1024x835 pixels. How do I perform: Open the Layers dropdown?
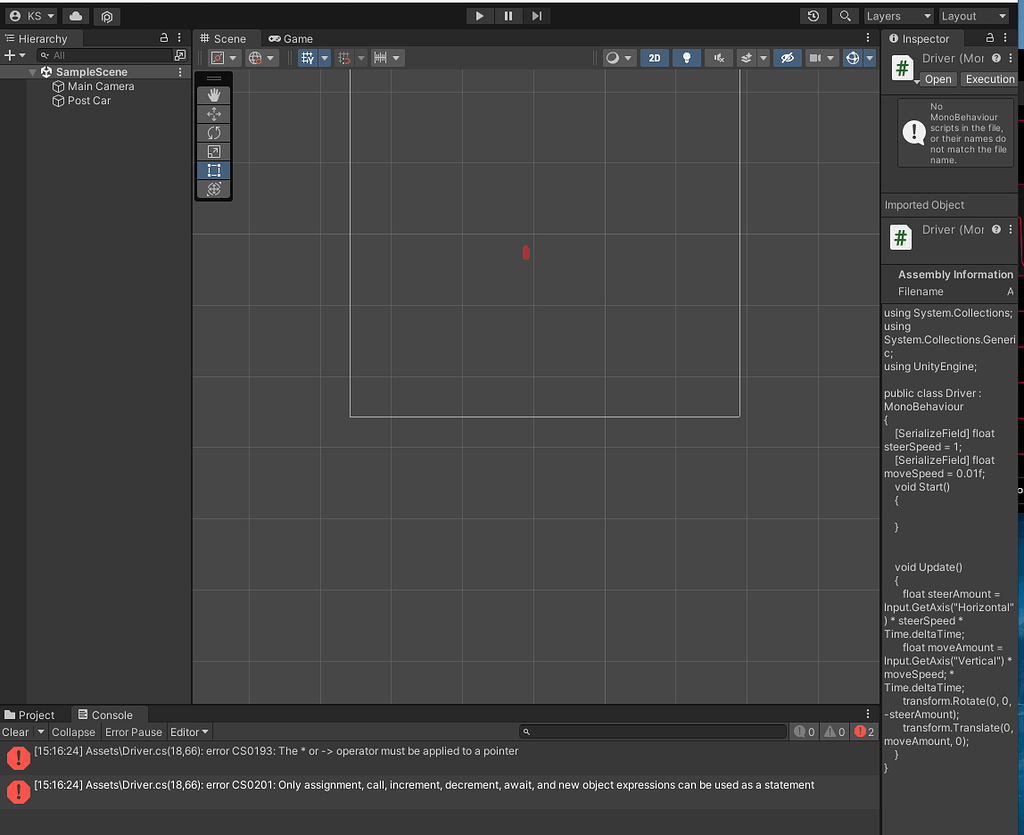[897, 16]
